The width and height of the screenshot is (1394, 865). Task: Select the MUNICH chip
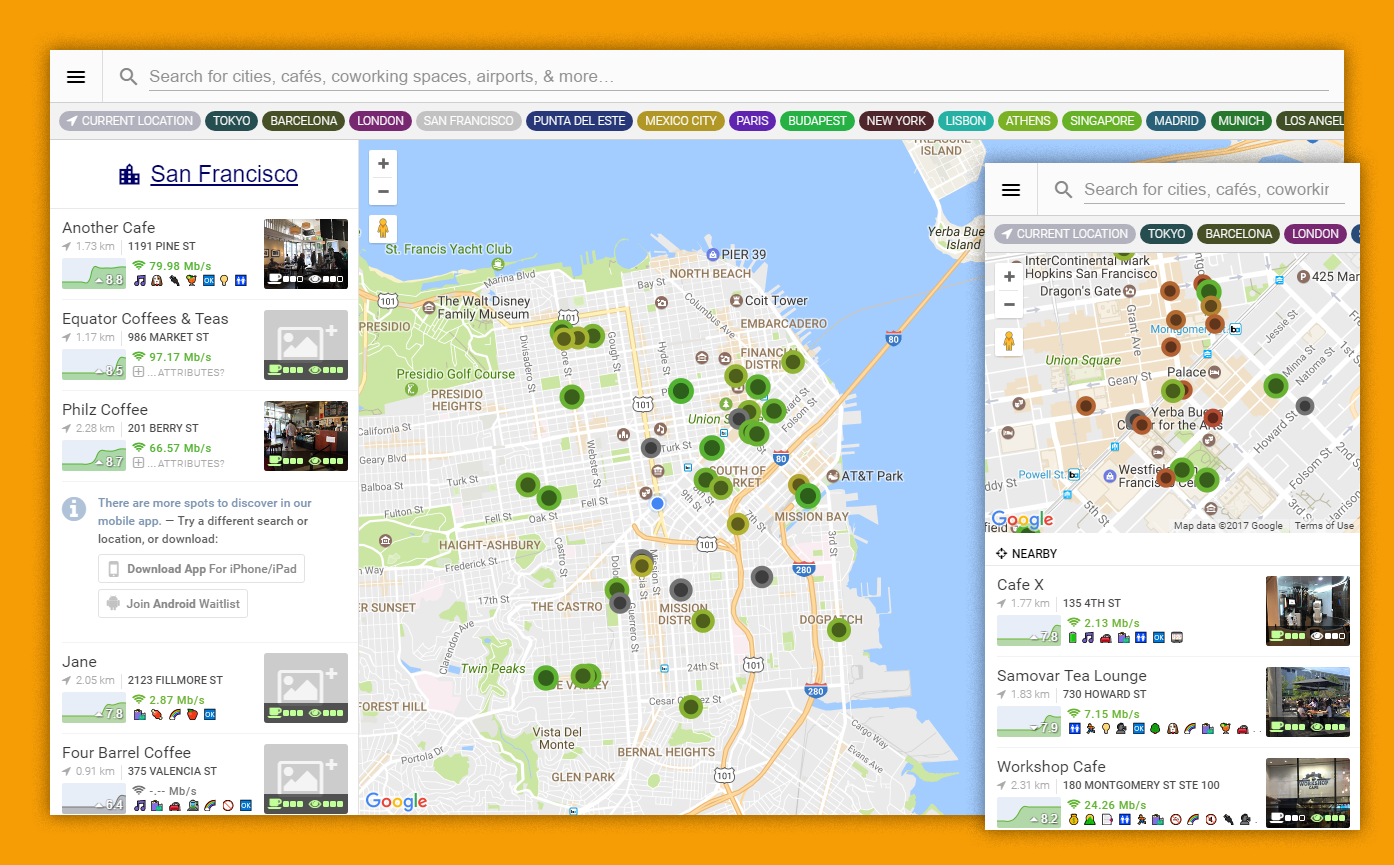(1241, 121)
